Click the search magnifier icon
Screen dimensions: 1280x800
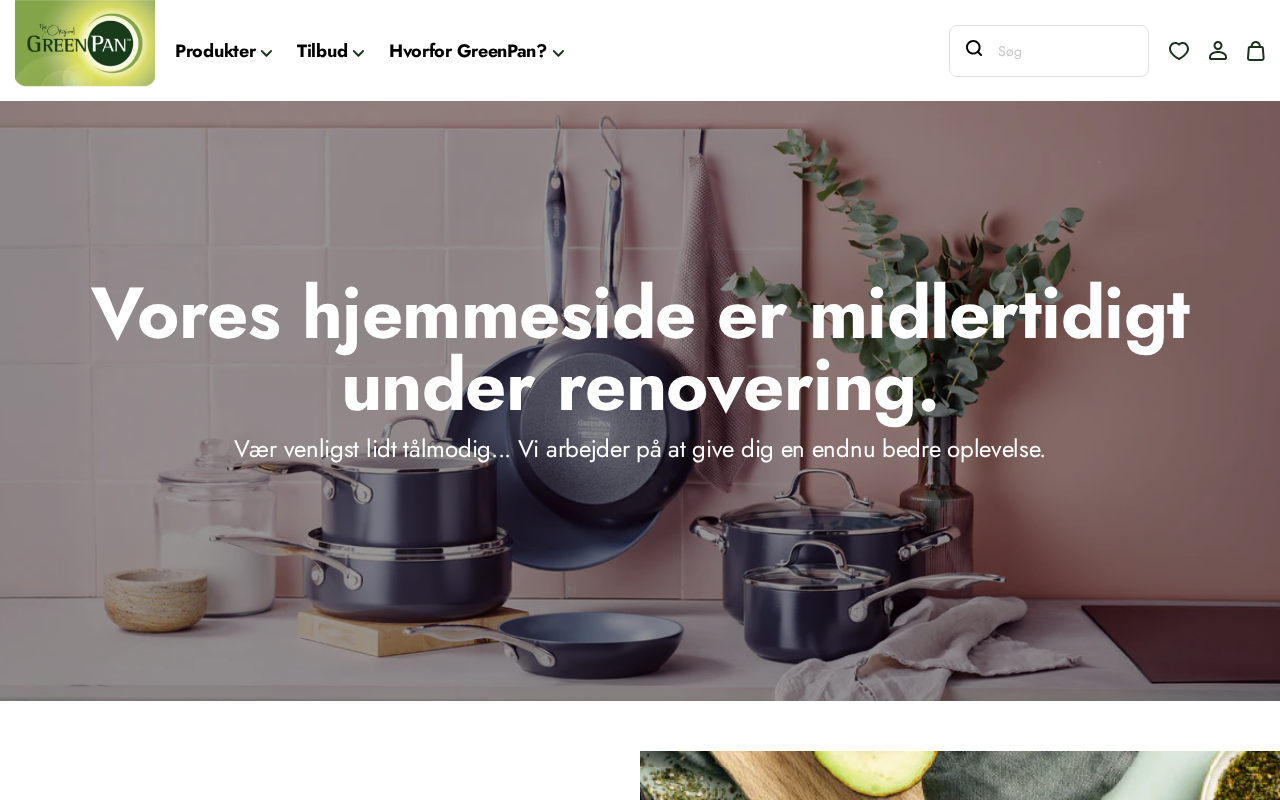pos(974,49)
